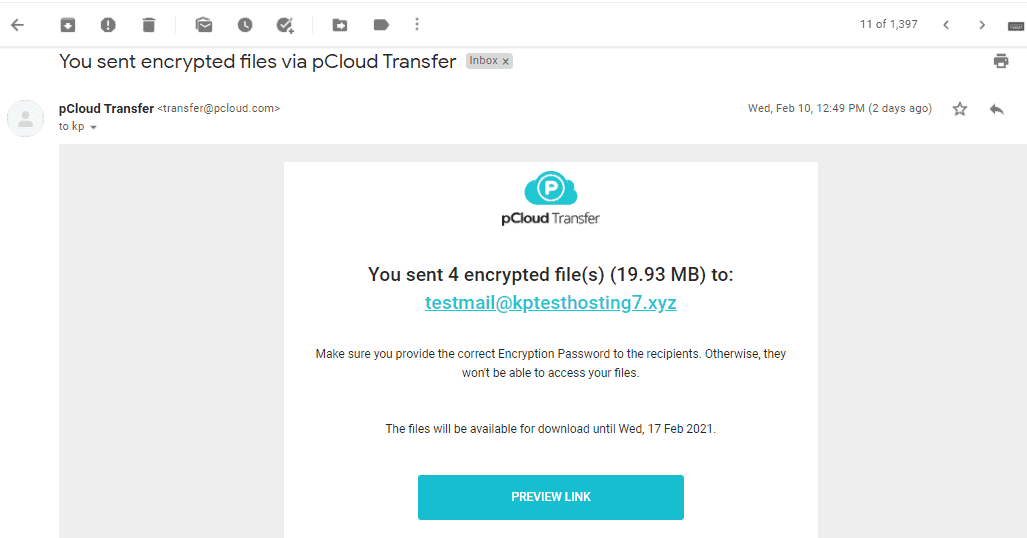
Task: Remove the Inbox label from the email
Action: [x=506, y=61]
